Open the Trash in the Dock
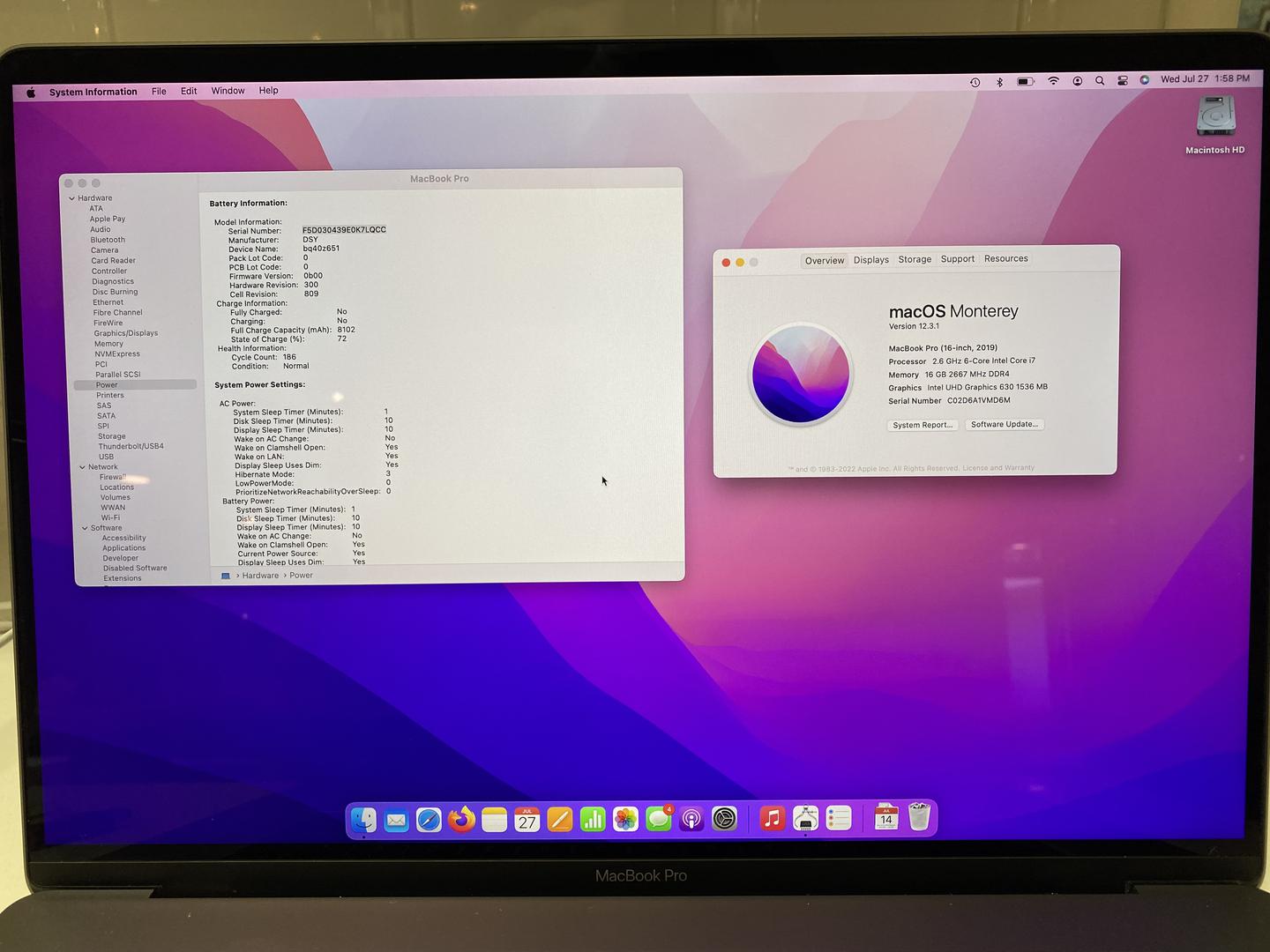 (919, 817)
